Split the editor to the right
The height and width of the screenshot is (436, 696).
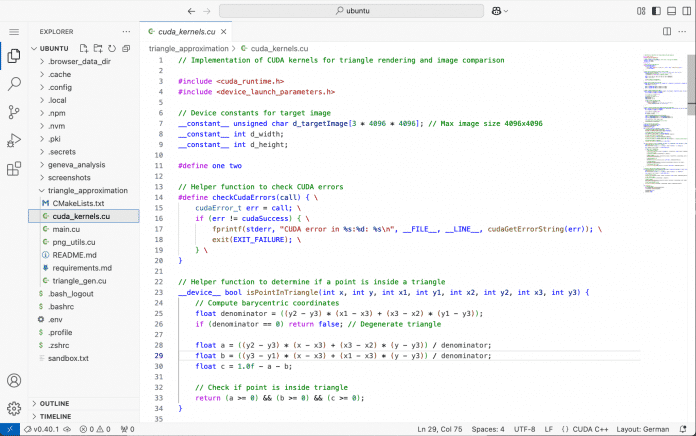coord(667,32)
